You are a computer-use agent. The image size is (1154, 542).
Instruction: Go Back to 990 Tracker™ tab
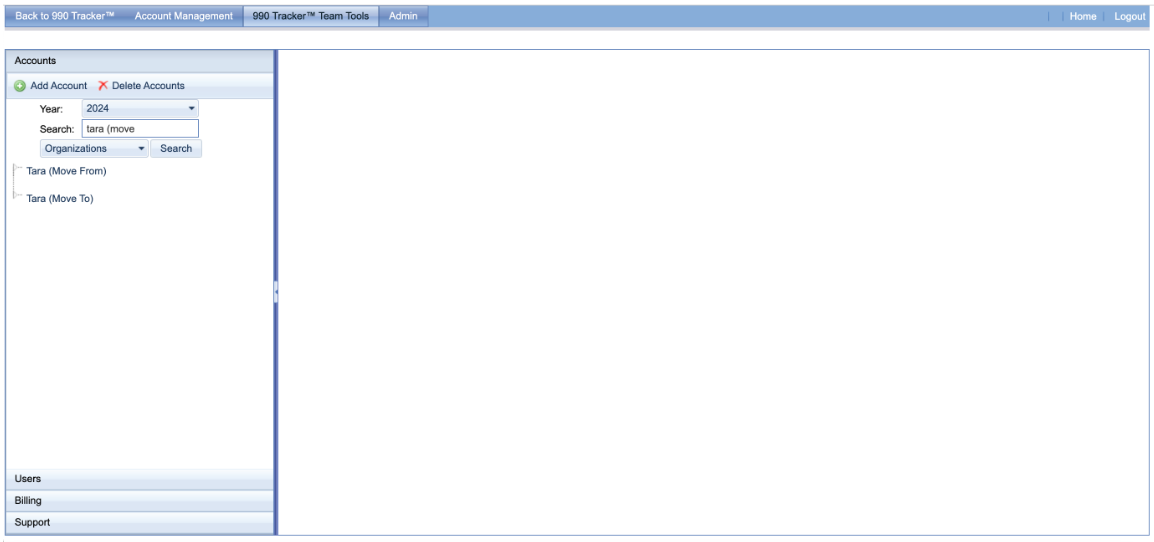tap(65, 16)
